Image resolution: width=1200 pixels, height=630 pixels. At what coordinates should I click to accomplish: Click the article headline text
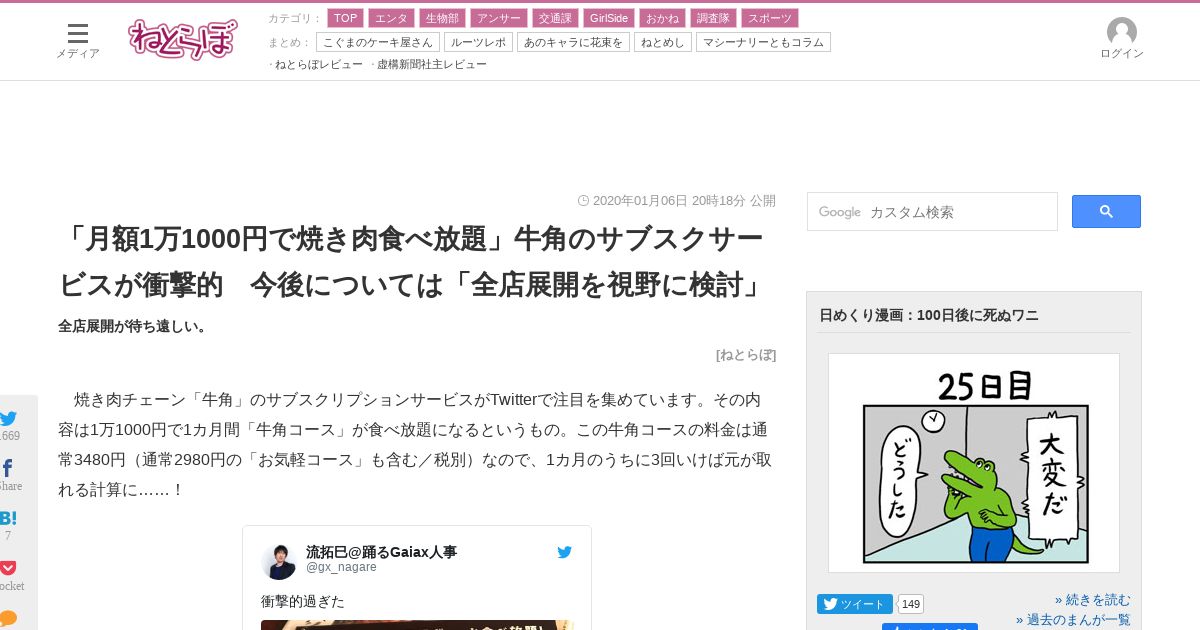coord(413,262)
